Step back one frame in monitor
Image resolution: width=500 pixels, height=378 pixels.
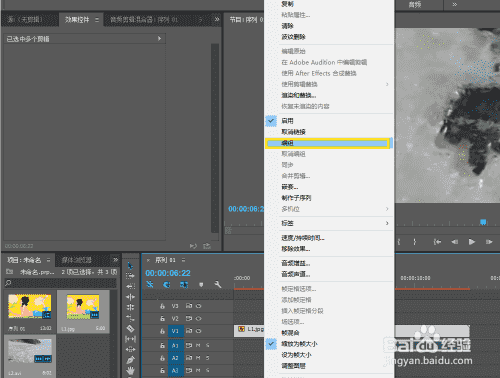point(455,242)
